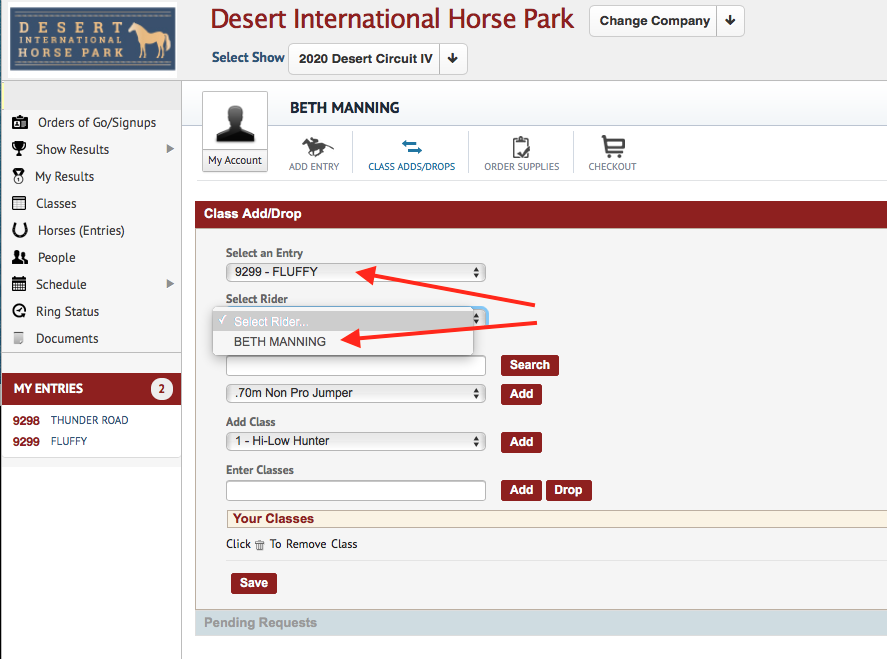
Task: Click the Checkout shopping cart icon
Action: 613,146
